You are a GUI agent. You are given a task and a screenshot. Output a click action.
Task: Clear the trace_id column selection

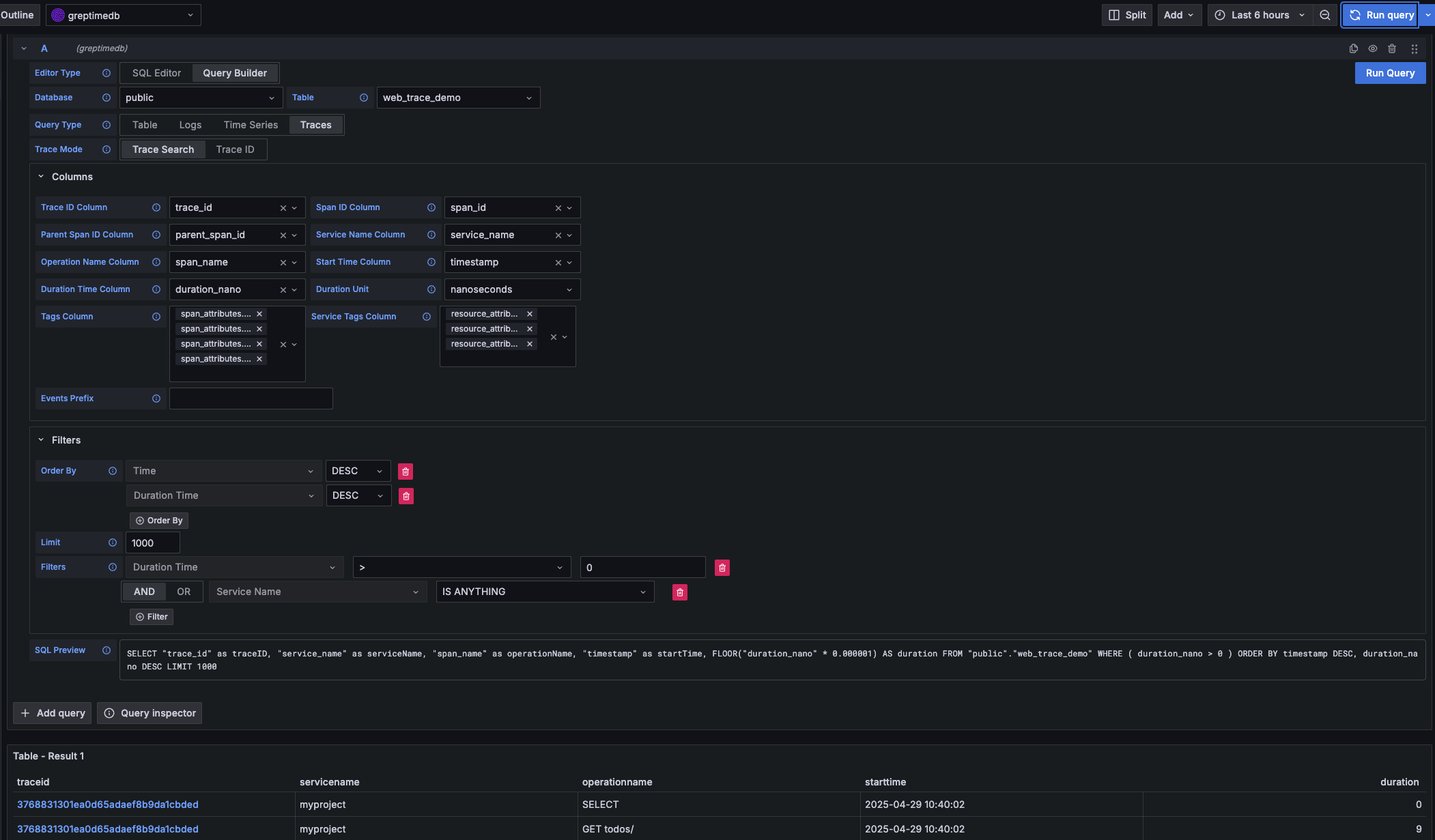coord(283,208)
